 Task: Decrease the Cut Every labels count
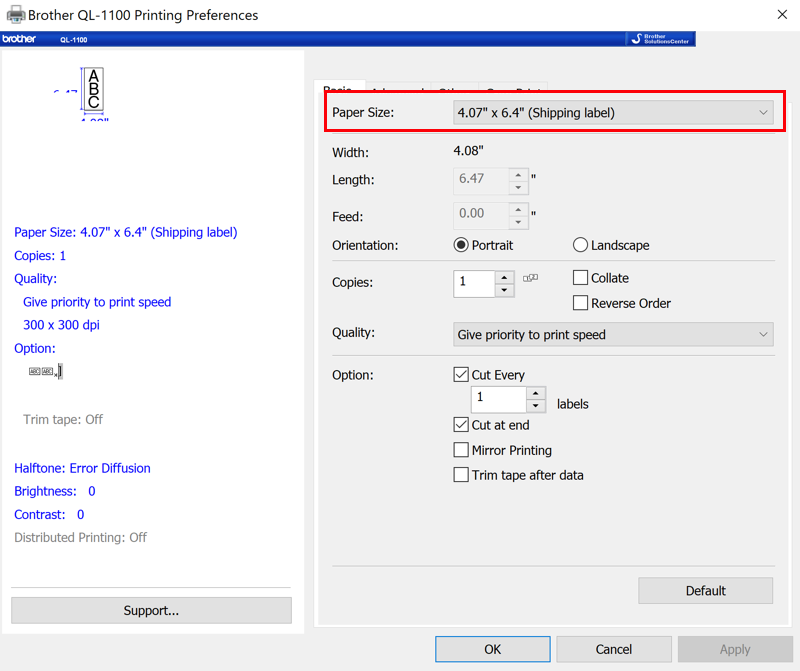pyautogui.click(x=536, y=406)
